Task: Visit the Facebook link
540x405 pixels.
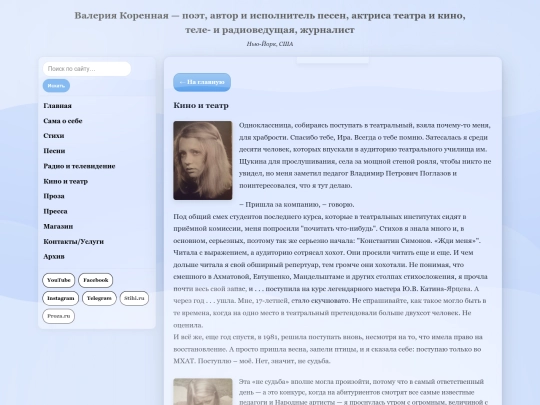Action: [96, 280]
